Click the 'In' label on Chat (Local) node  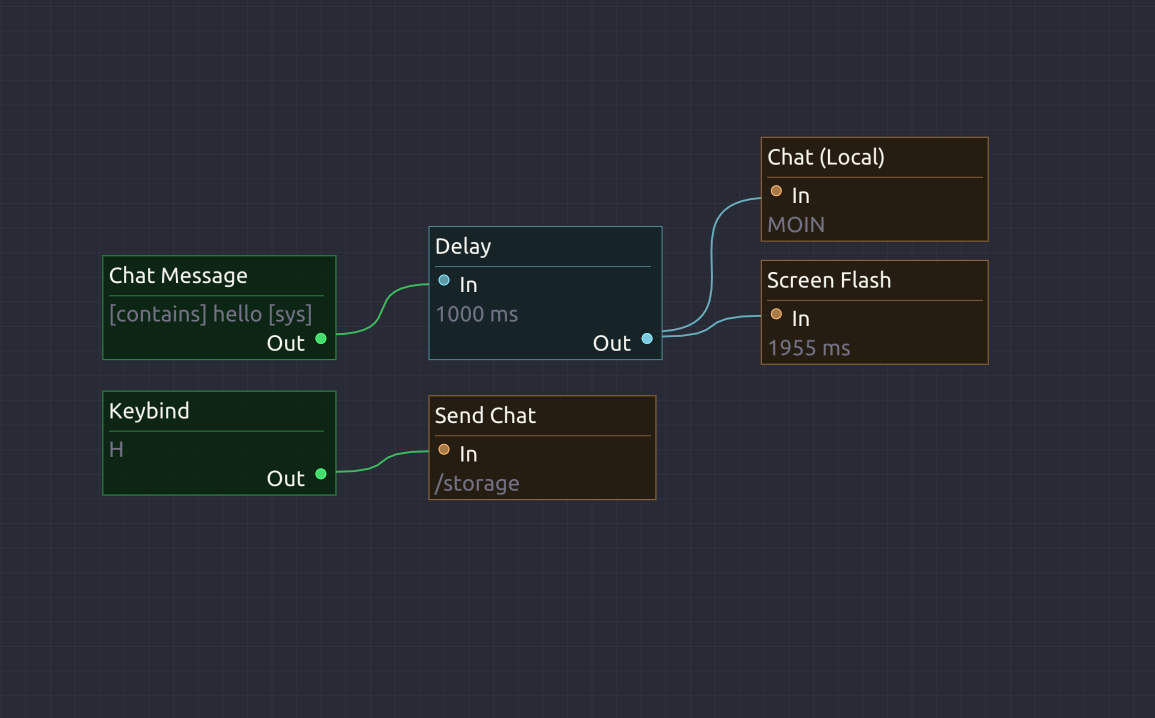click(801, 196)
